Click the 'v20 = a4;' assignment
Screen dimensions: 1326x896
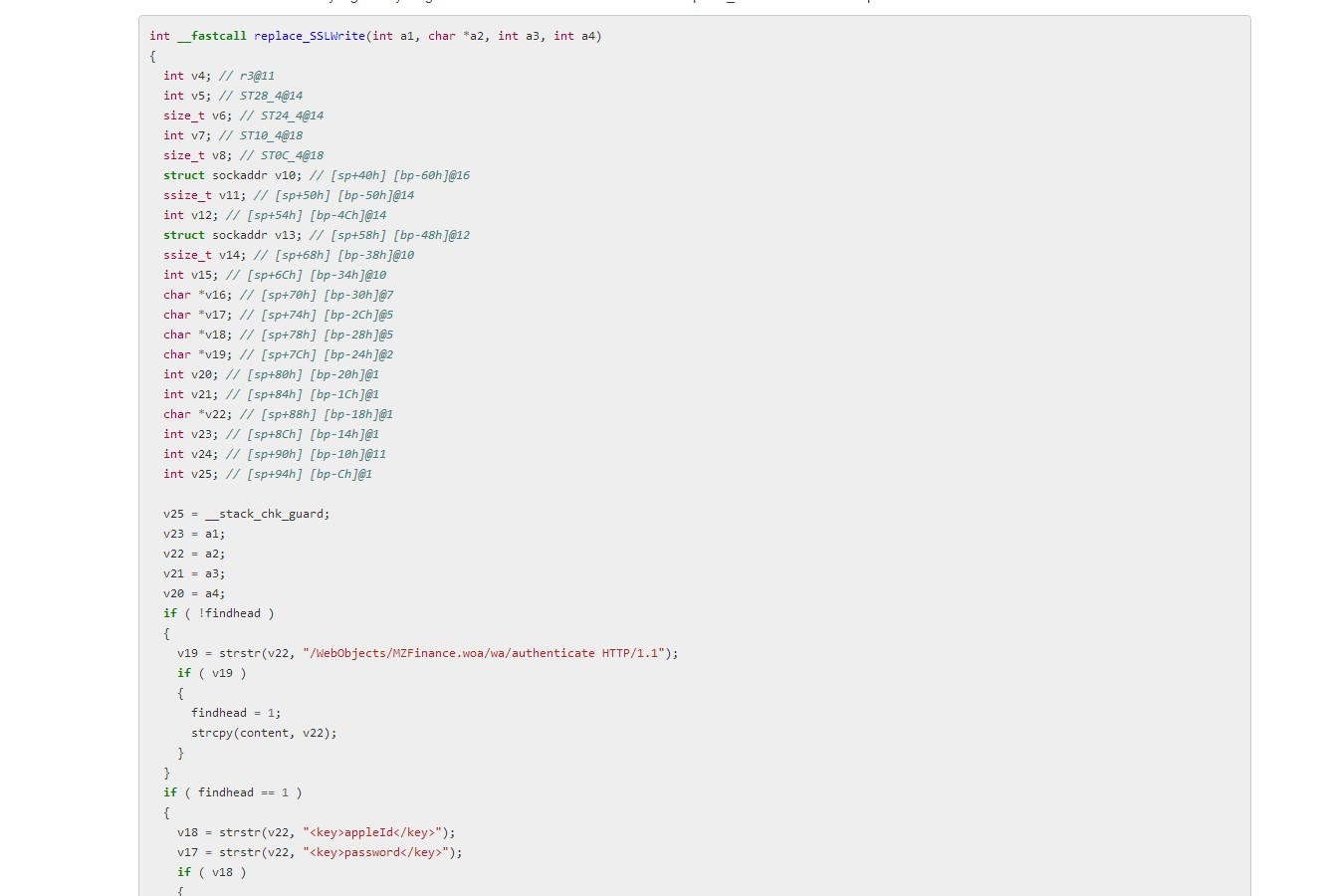coord(195,593)
